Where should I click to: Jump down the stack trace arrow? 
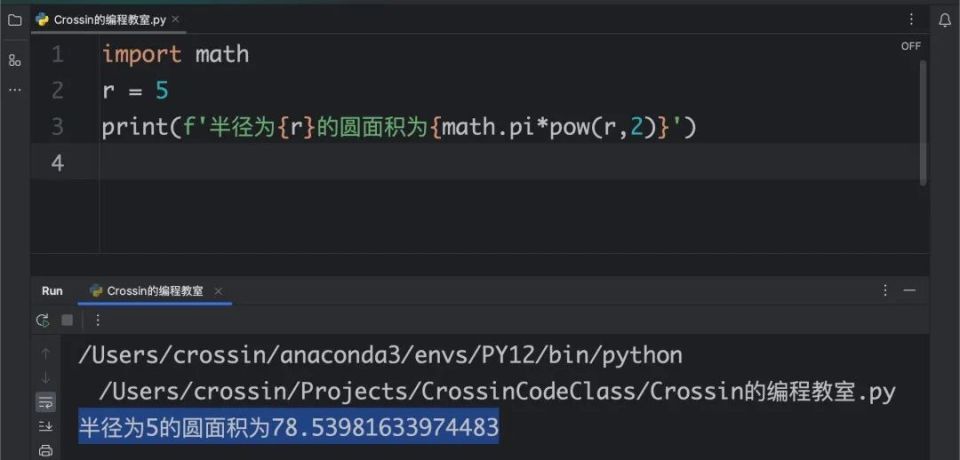point(45,378)
